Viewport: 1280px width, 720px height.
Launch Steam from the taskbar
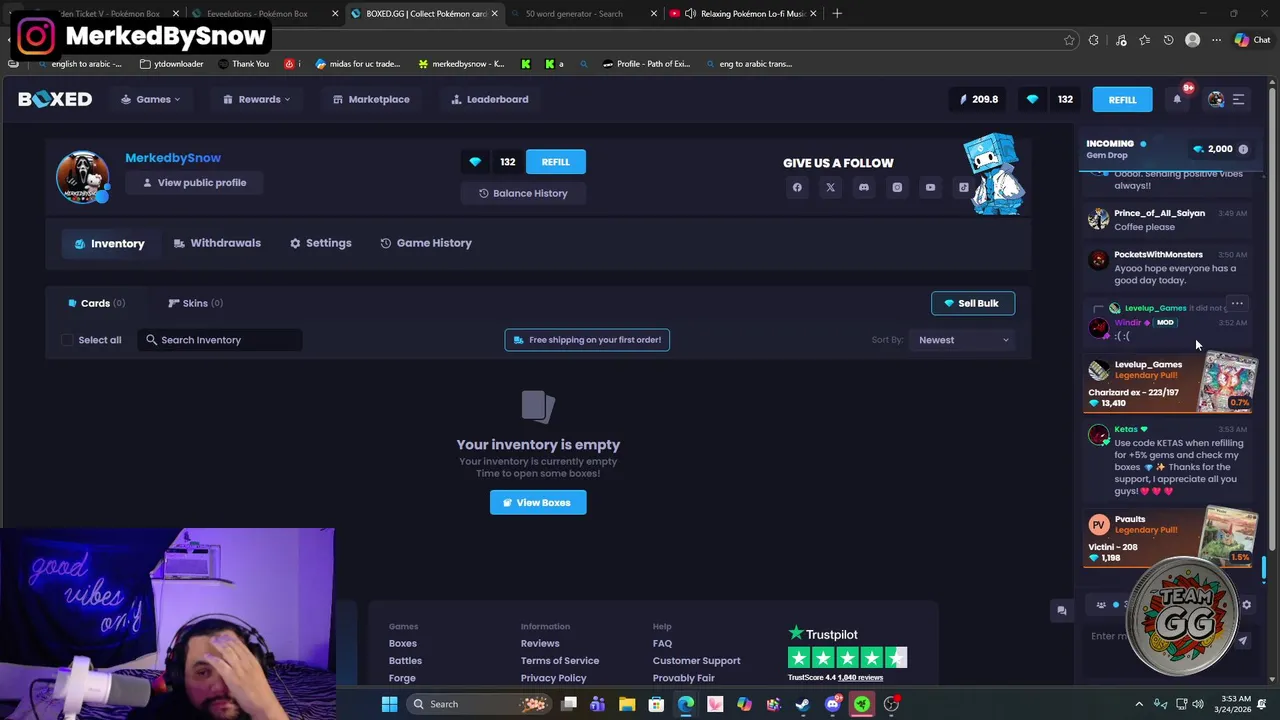pos(802,704)
